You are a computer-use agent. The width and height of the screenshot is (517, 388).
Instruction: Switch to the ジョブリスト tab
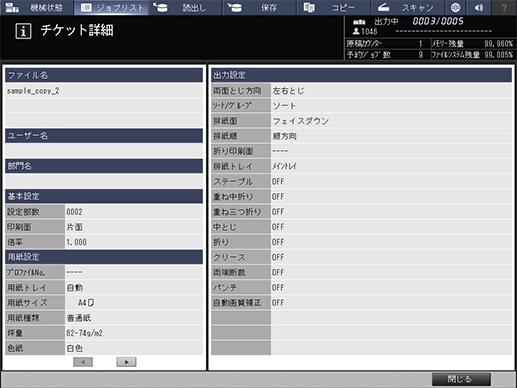tap(111, 7)
